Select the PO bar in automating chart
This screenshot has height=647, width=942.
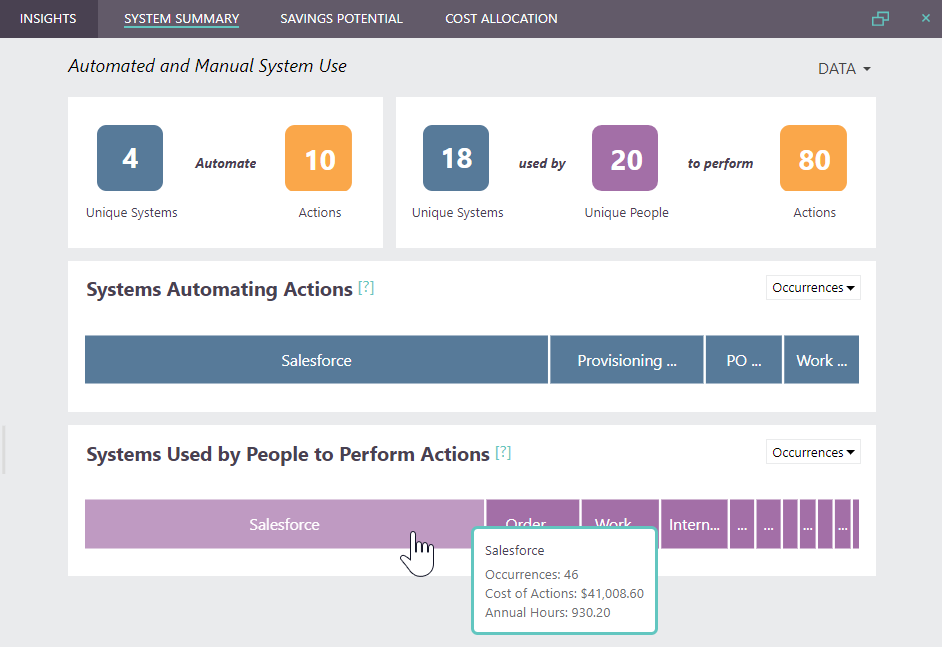click(743, 359)
